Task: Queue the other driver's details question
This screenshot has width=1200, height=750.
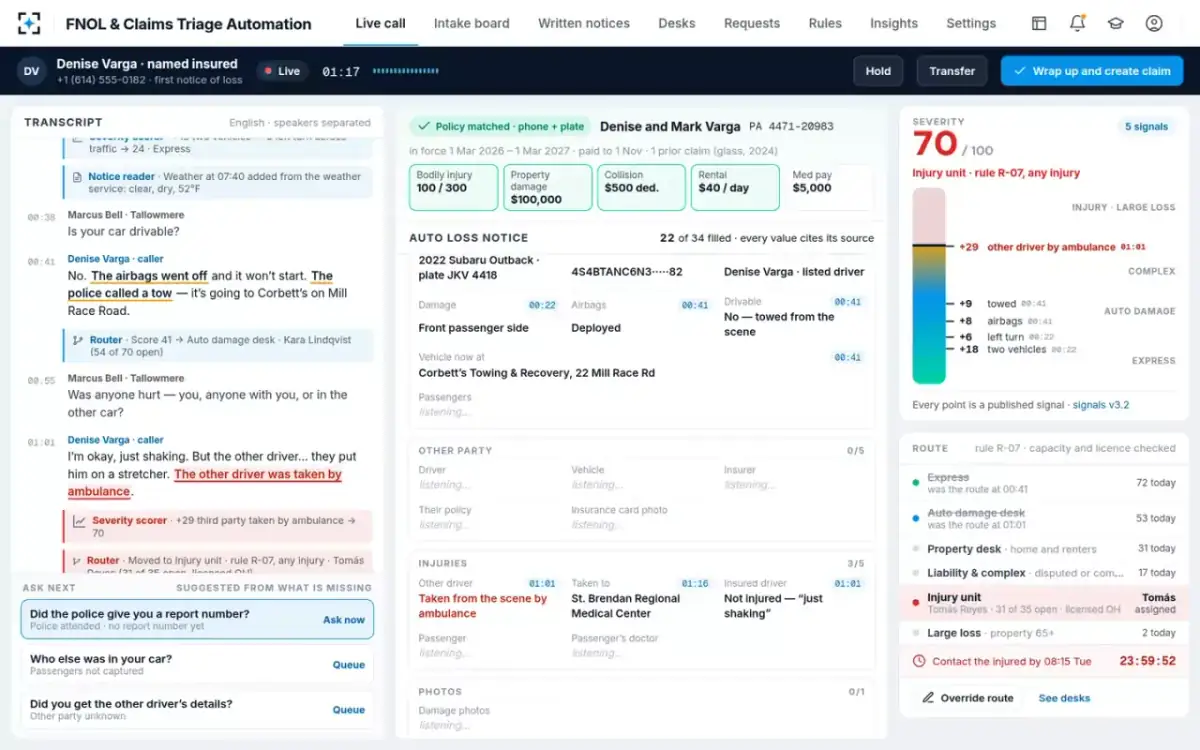Action: tap(349, 710)
